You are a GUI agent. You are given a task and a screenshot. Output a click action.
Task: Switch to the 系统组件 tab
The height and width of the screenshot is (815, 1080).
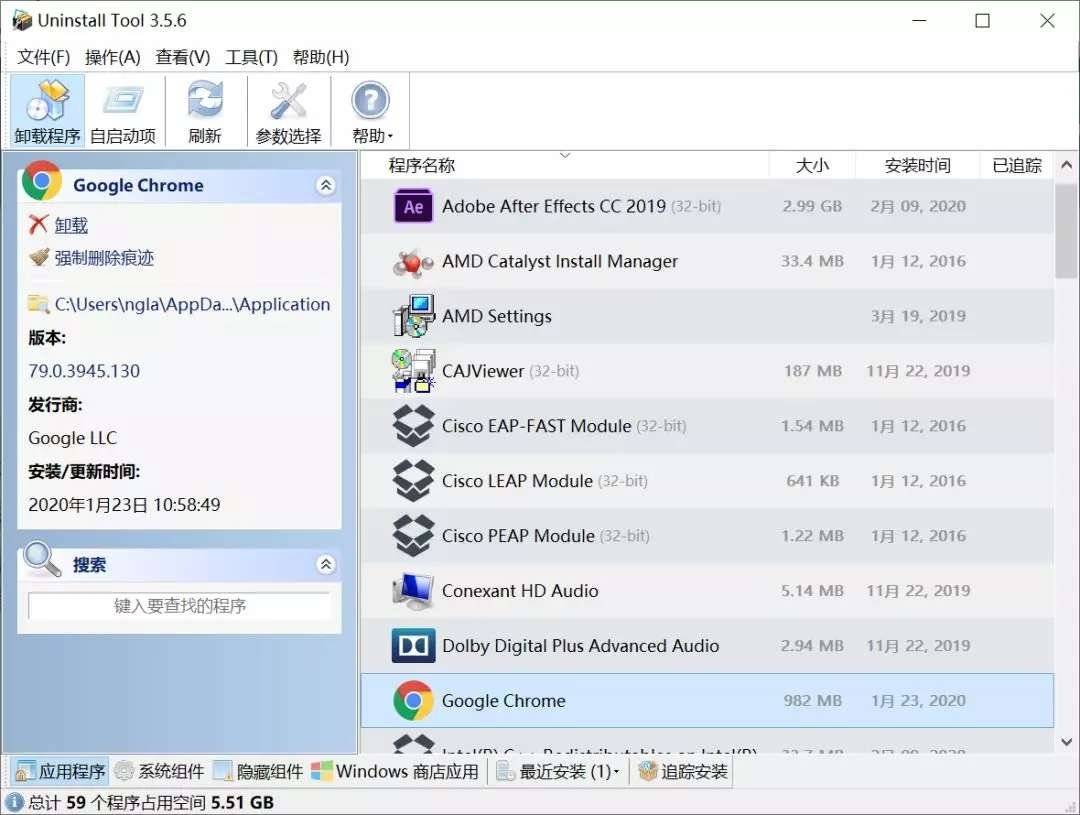(159, 772)
